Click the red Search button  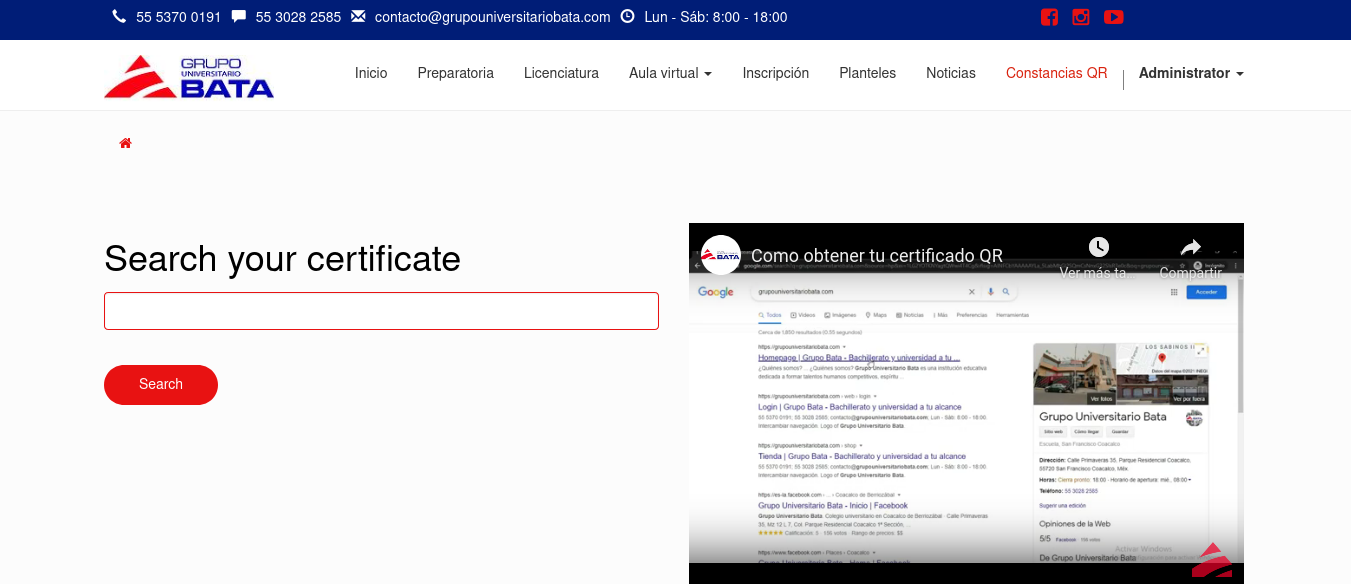(x=161, y=385)
